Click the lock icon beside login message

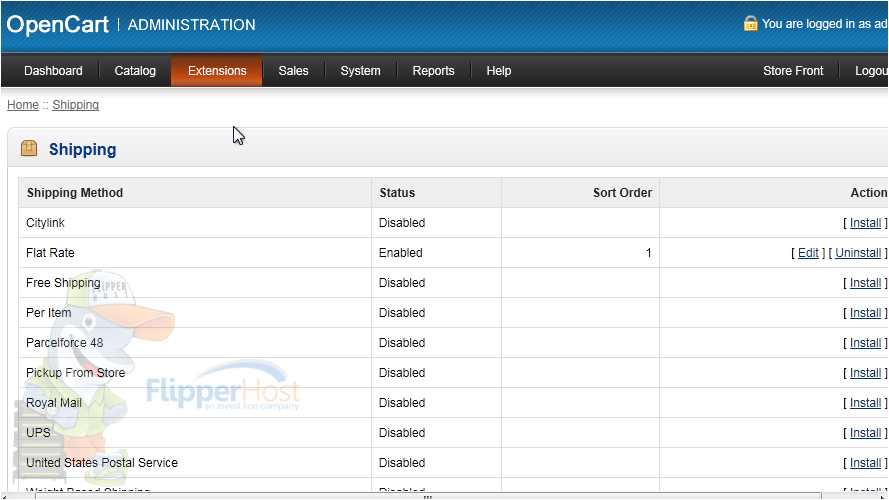pyautogui.click(x=750, y=23)
